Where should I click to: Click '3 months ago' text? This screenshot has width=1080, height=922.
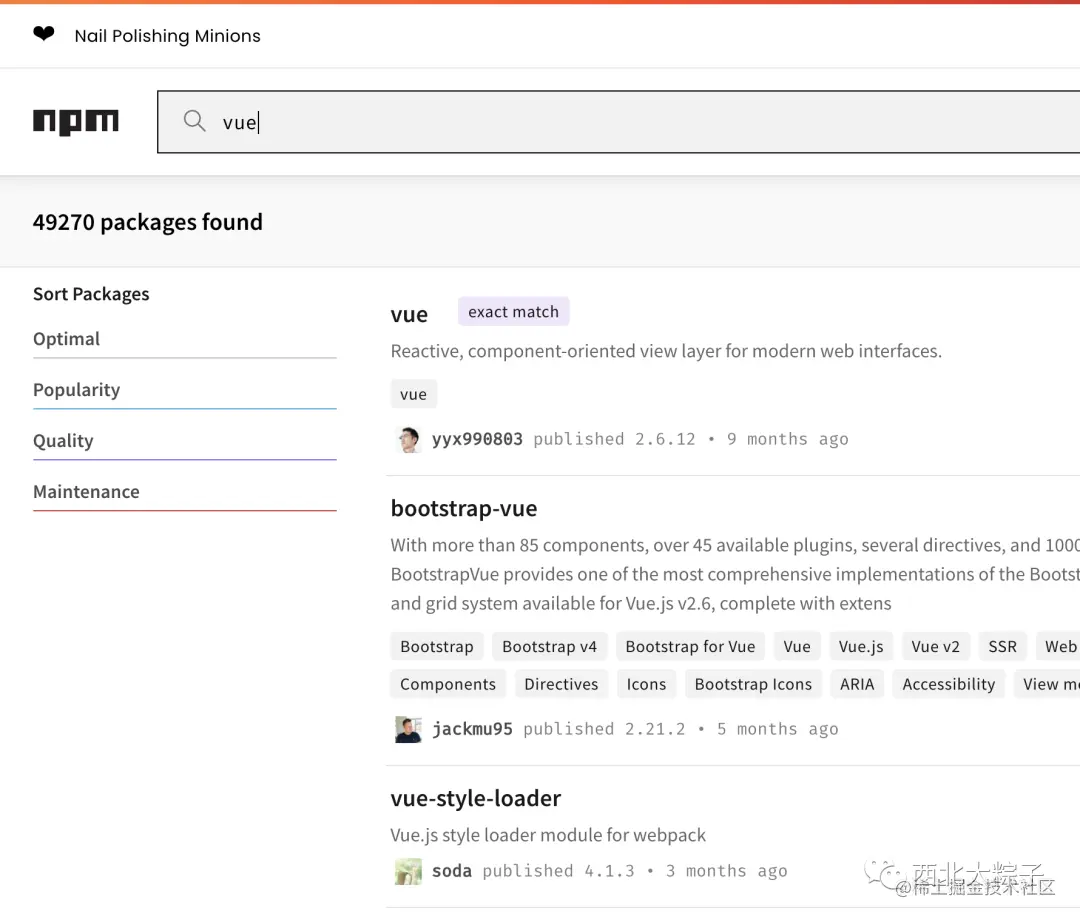[x=727, y=871]
